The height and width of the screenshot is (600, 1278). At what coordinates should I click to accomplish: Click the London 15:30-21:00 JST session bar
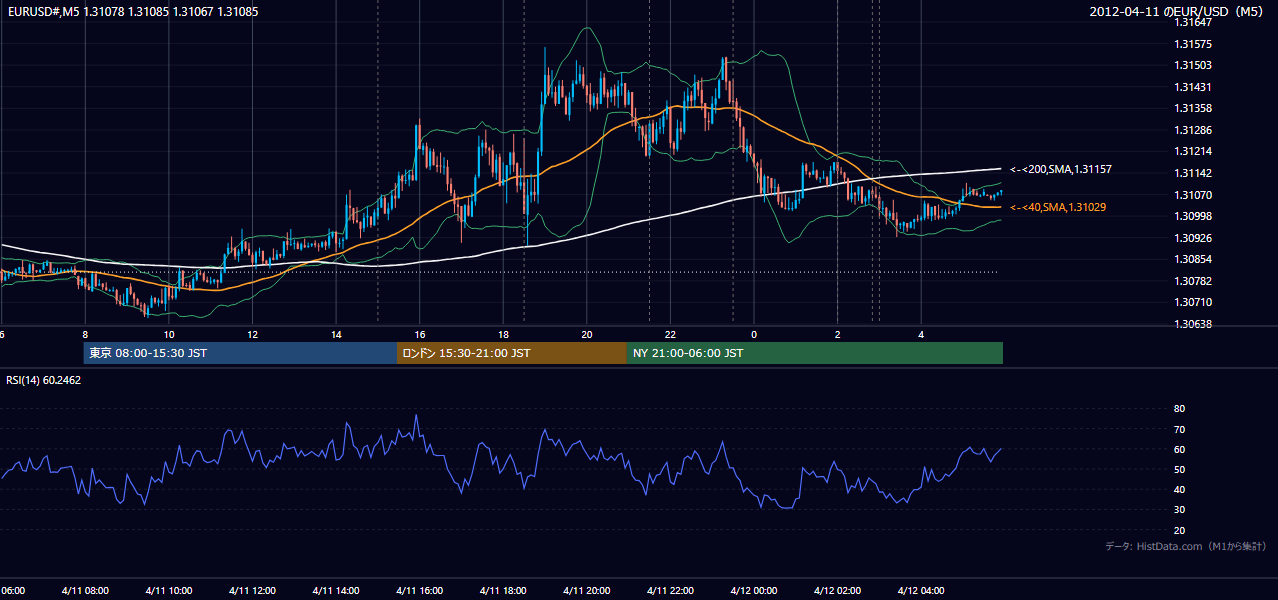tap(512, 353)
